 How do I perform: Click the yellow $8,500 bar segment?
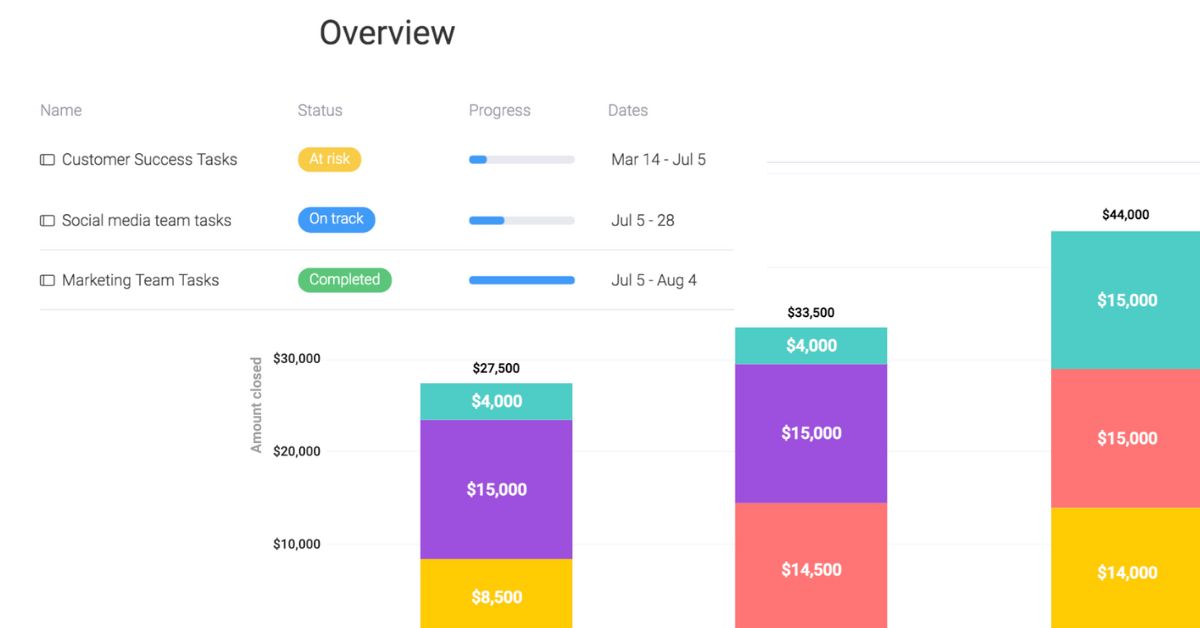[496, 596]
